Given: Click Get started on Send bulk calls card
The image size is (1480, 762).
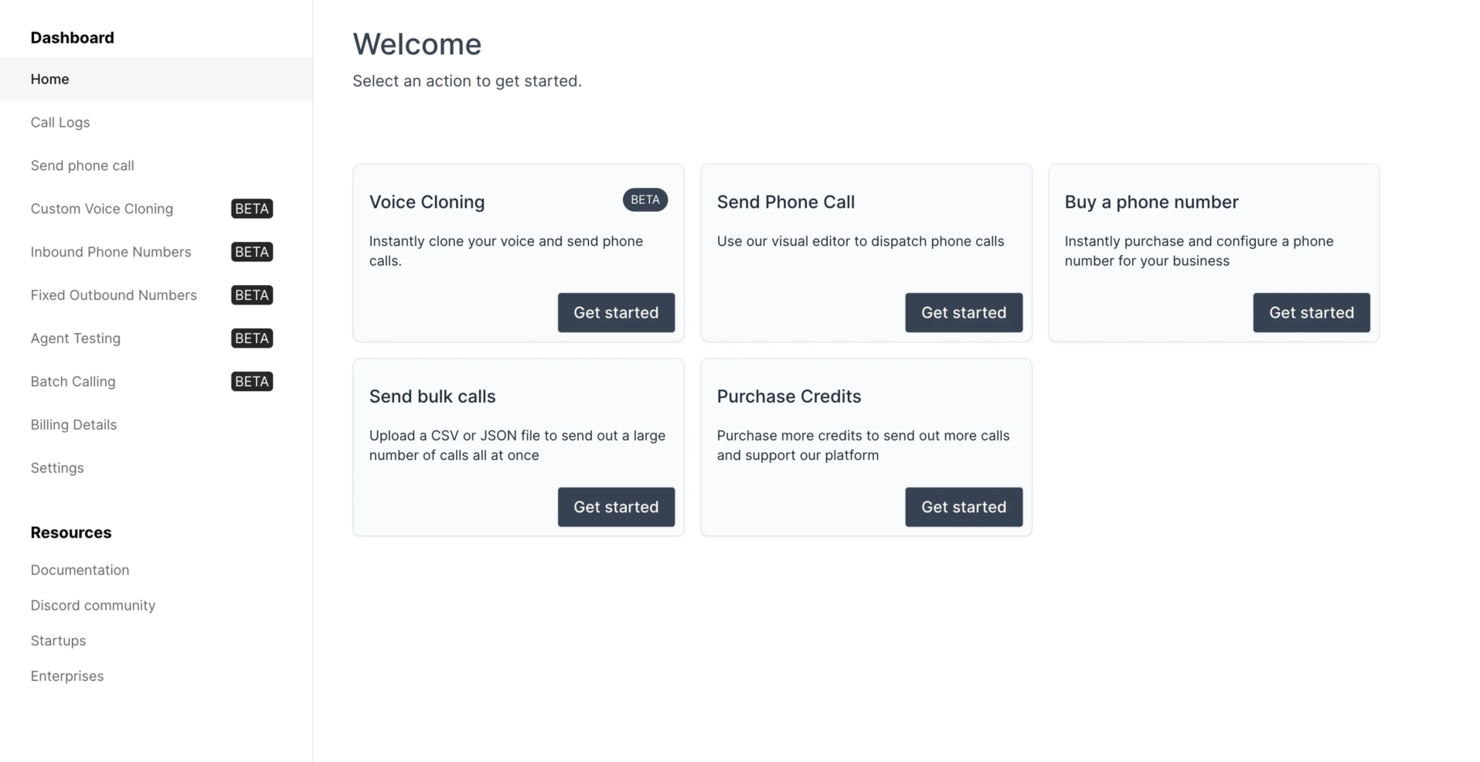Looking at the screenshot, I should coord(616,507).
